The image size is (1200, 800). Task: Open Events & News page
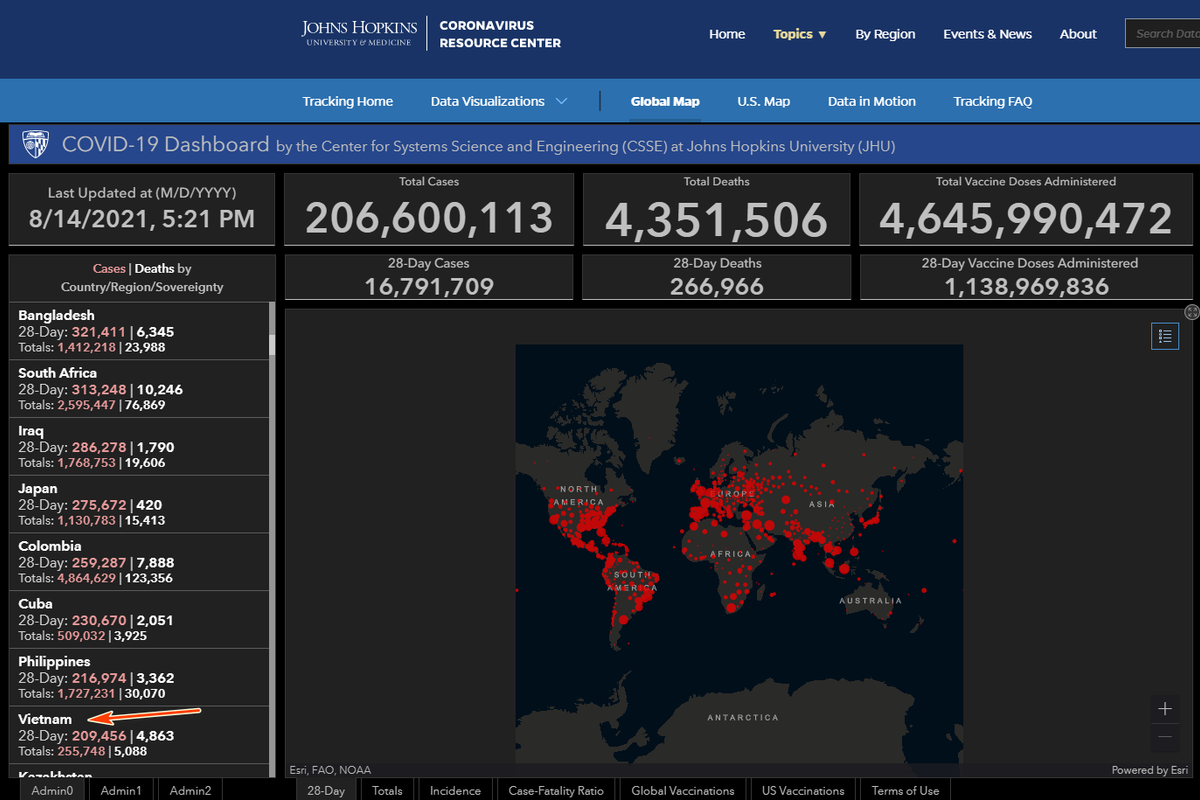[x=987, y=34]
